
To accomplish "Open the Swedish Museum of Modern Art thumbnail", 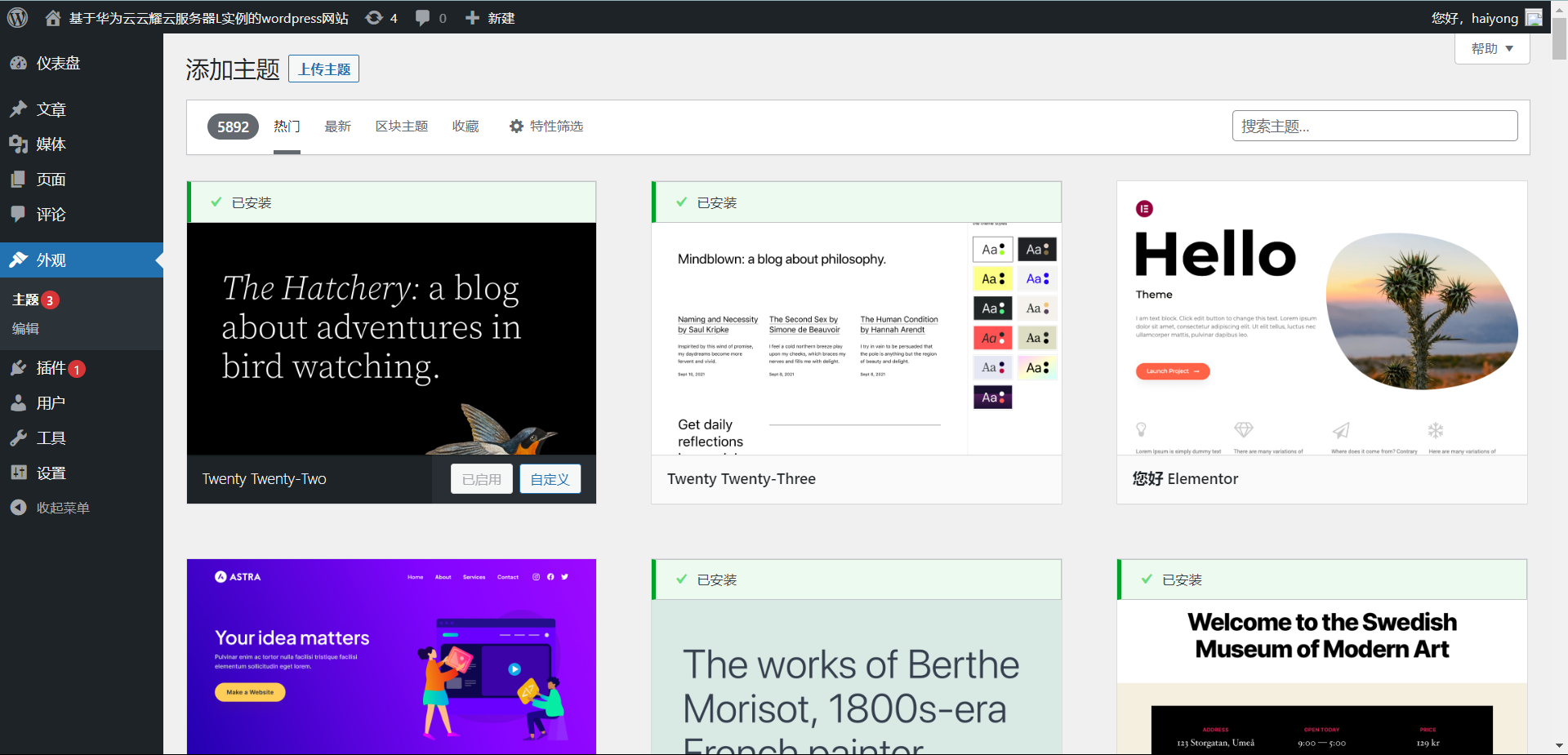I will (x=1322, y=677).
